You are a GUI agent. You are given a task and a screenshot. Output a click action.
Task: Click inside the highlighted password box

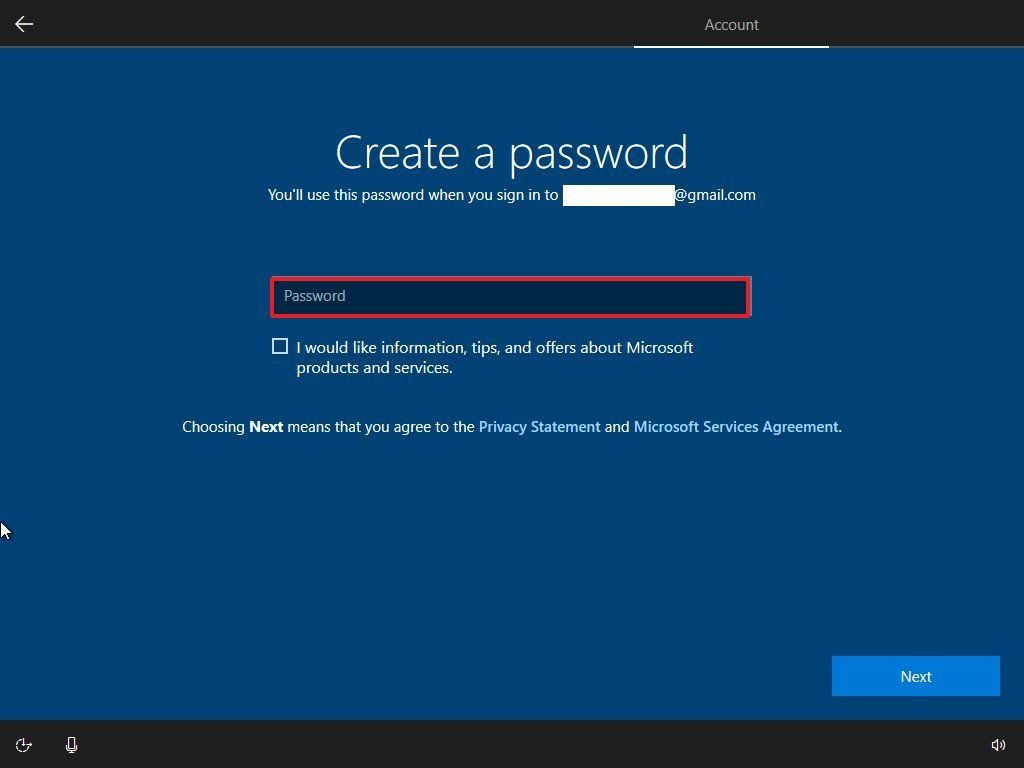coord(510,296)
